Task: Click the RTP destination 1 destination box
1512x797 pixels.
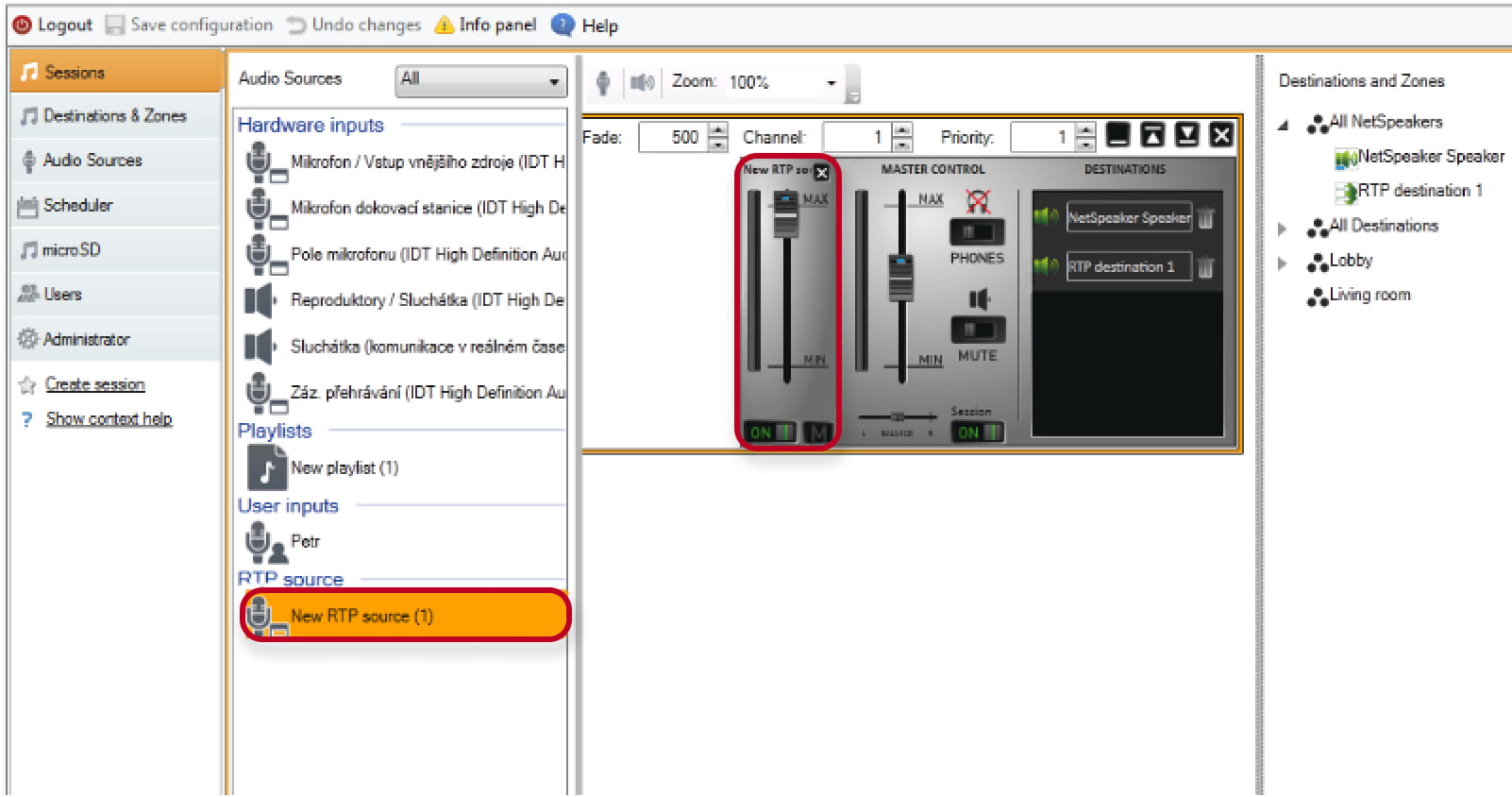Action: [1129, 266]
